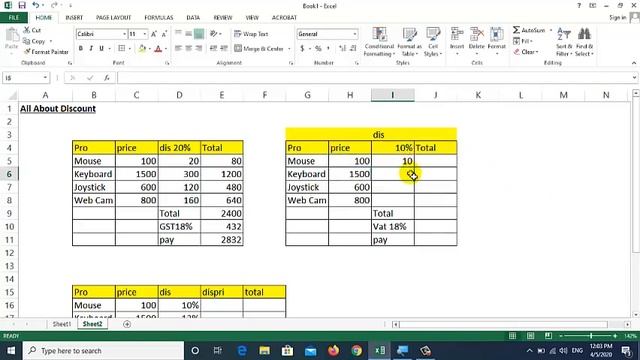Switch to Page Break Preview in status bar
Viewport: 640px width, 360px height.
(x=548, y=336)
